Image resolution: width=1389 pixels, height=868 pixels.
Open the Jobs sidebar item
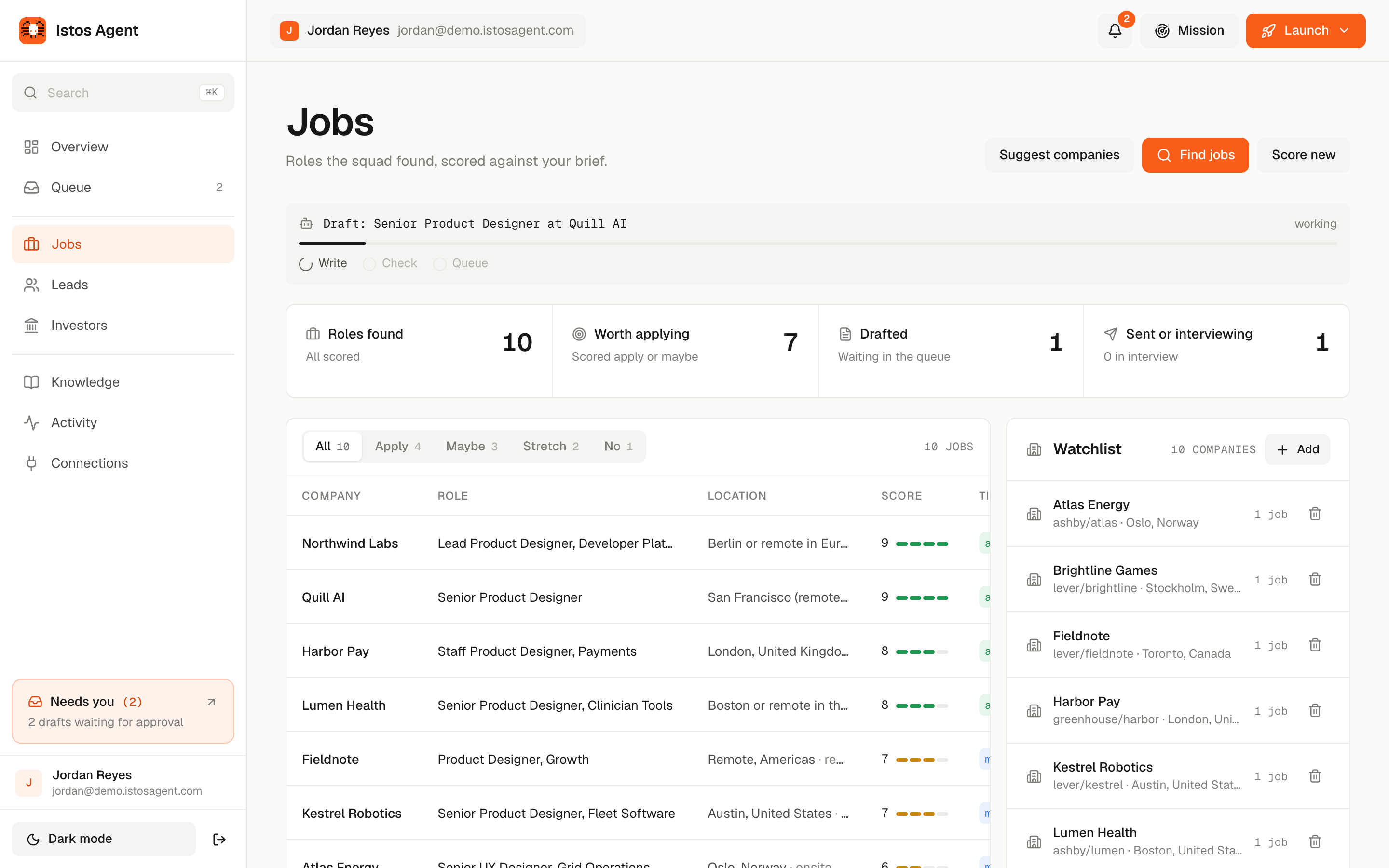(123, 244)
